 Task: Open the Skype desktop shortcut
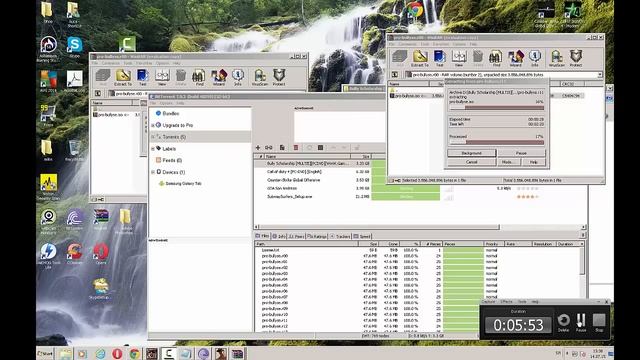(75, 47)
